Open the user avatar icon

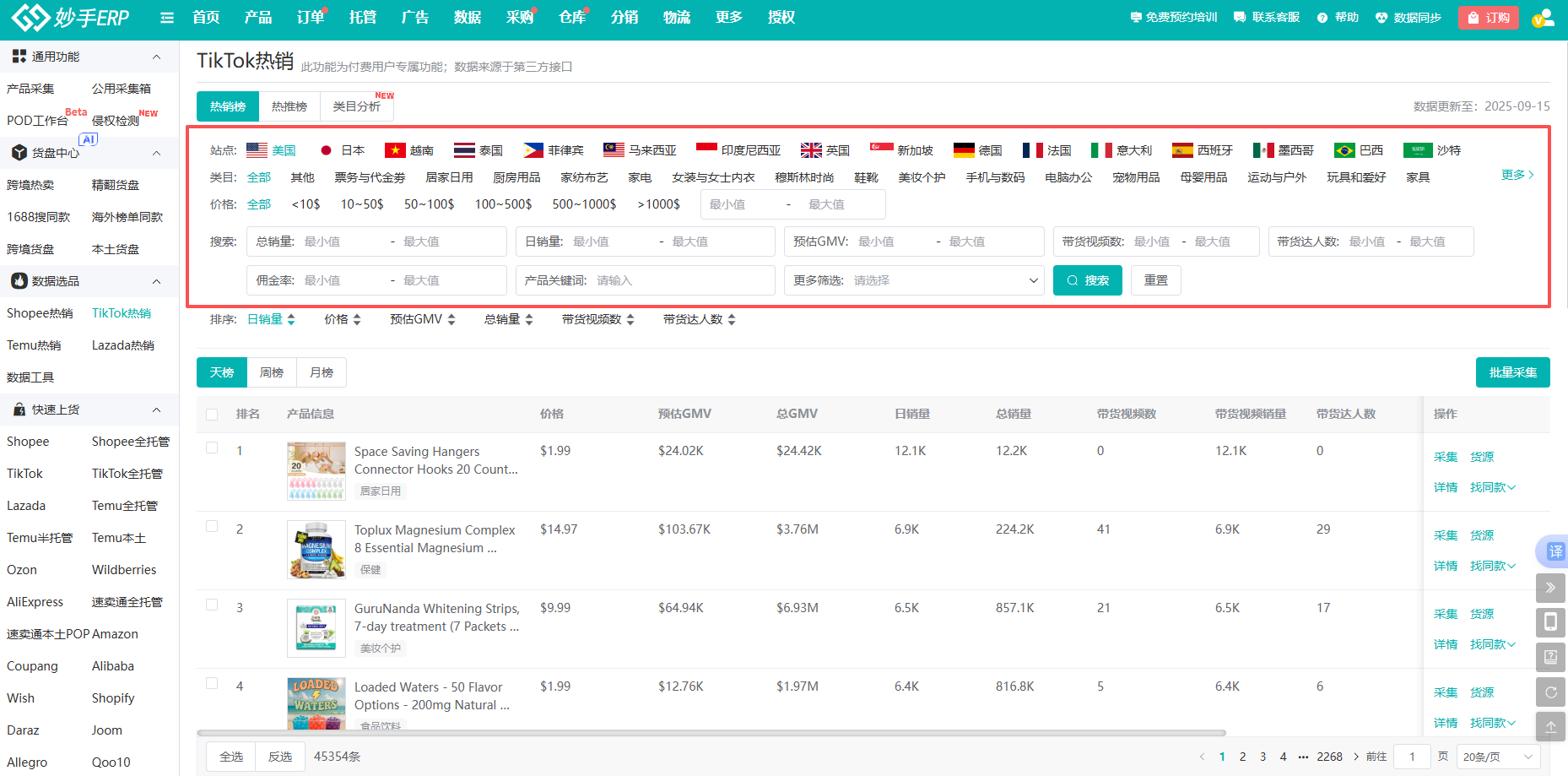tap(1543, 18)
